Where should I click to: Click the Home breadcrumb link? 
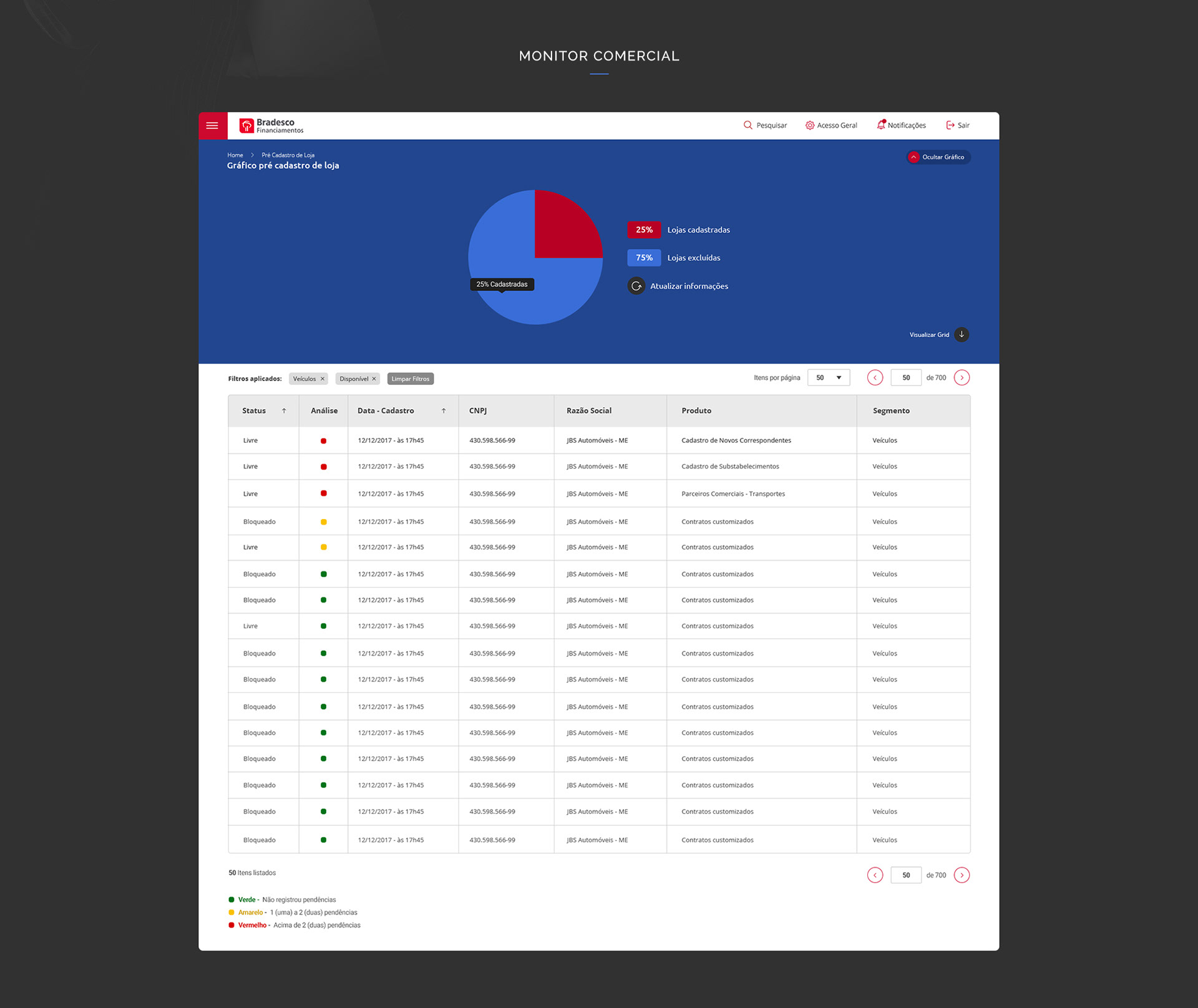[x=235, y=155]
